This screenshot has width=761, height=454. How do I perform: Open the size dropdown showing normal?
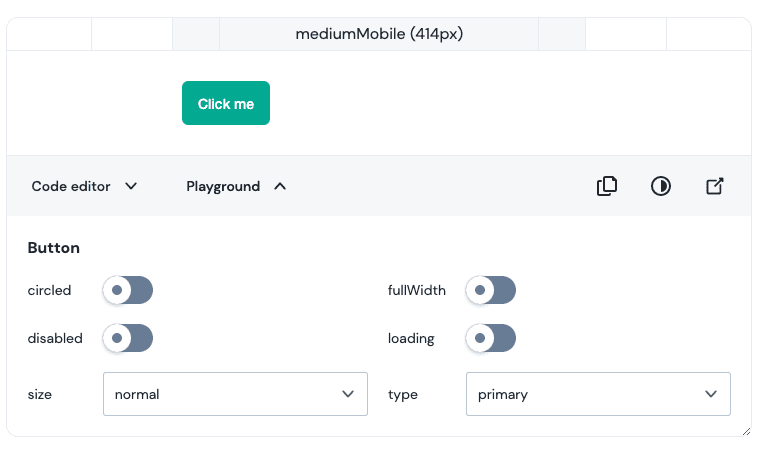[x=235, y=394]
